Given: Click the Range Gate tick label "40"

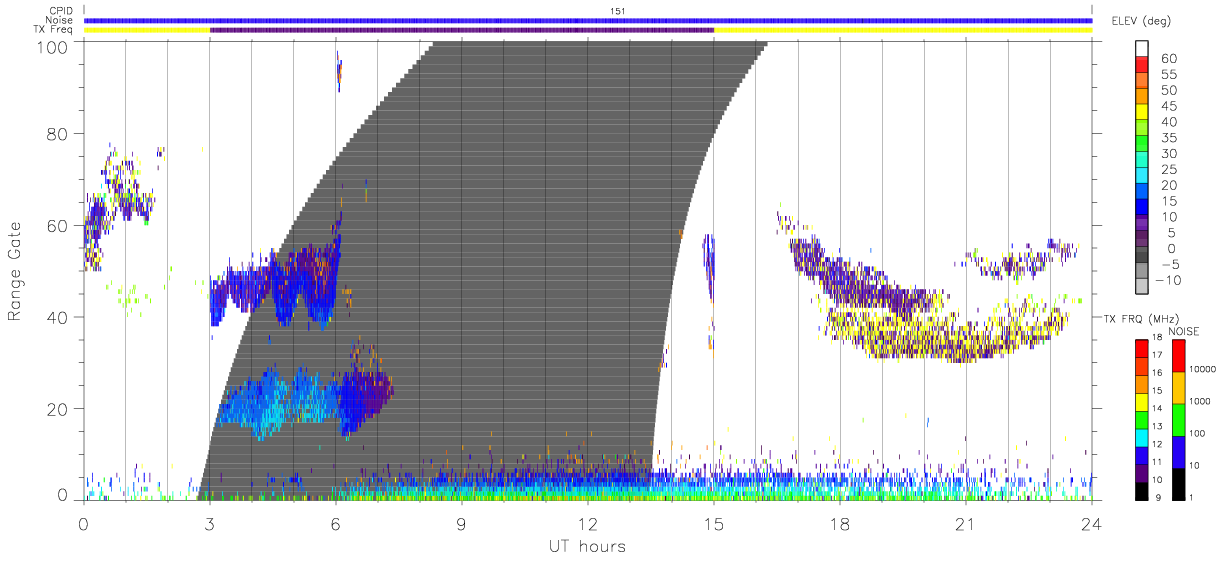Looking at the screenshot, I should (x=59, y=317).
